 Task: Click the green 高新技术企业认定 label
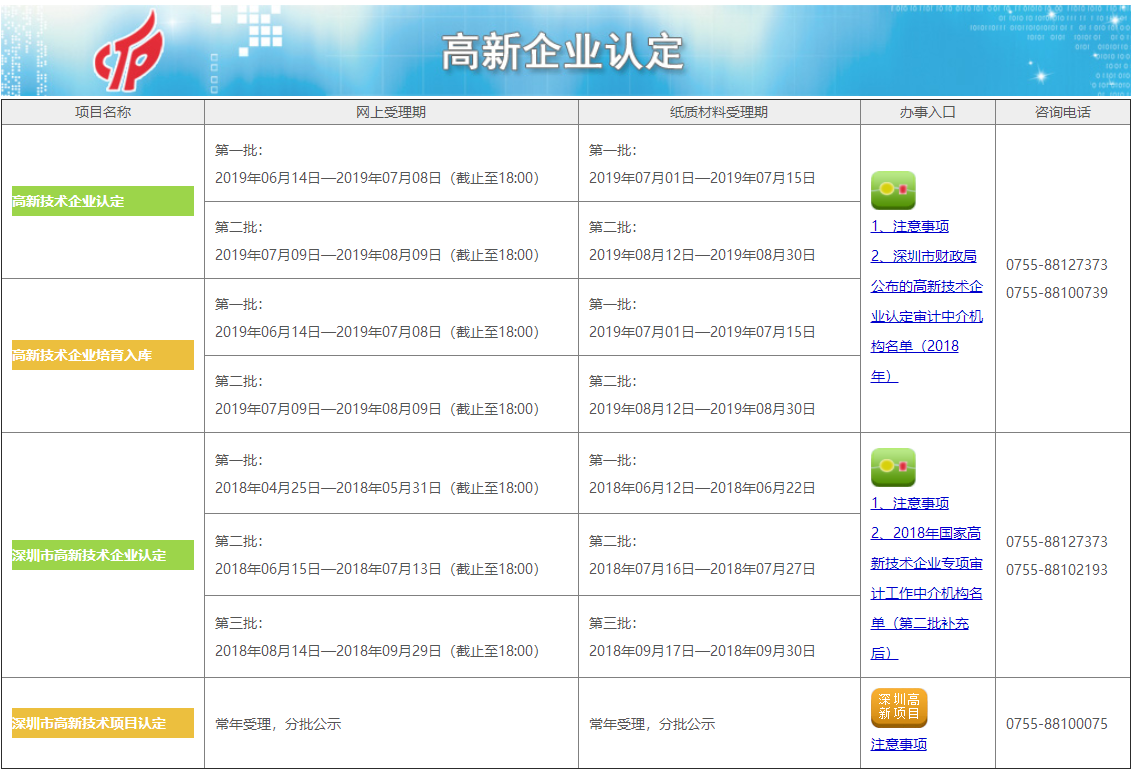tap(103, 202)
